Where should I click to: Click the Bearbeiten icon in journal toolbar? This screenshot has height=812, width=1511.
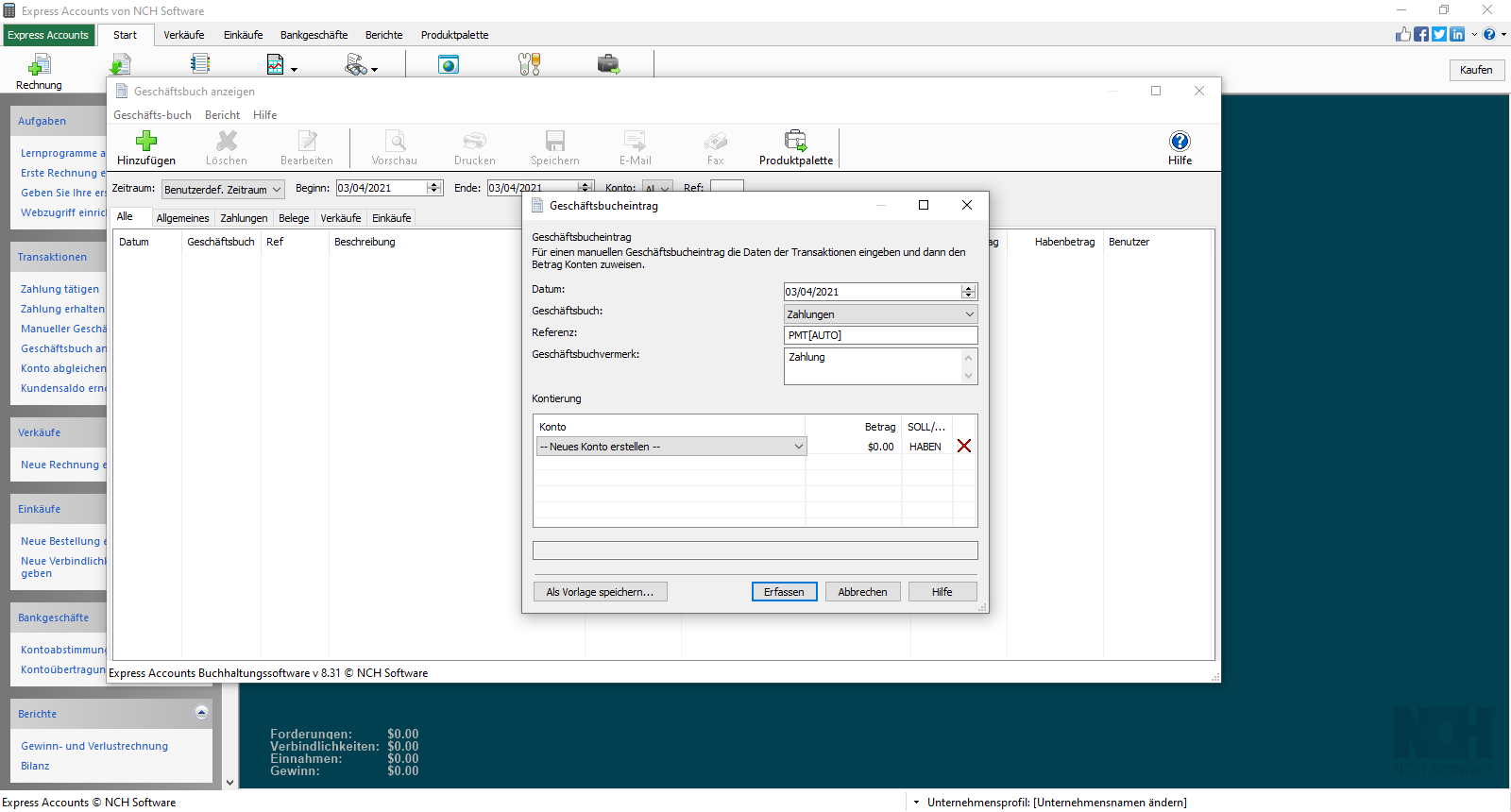point(307,141)
